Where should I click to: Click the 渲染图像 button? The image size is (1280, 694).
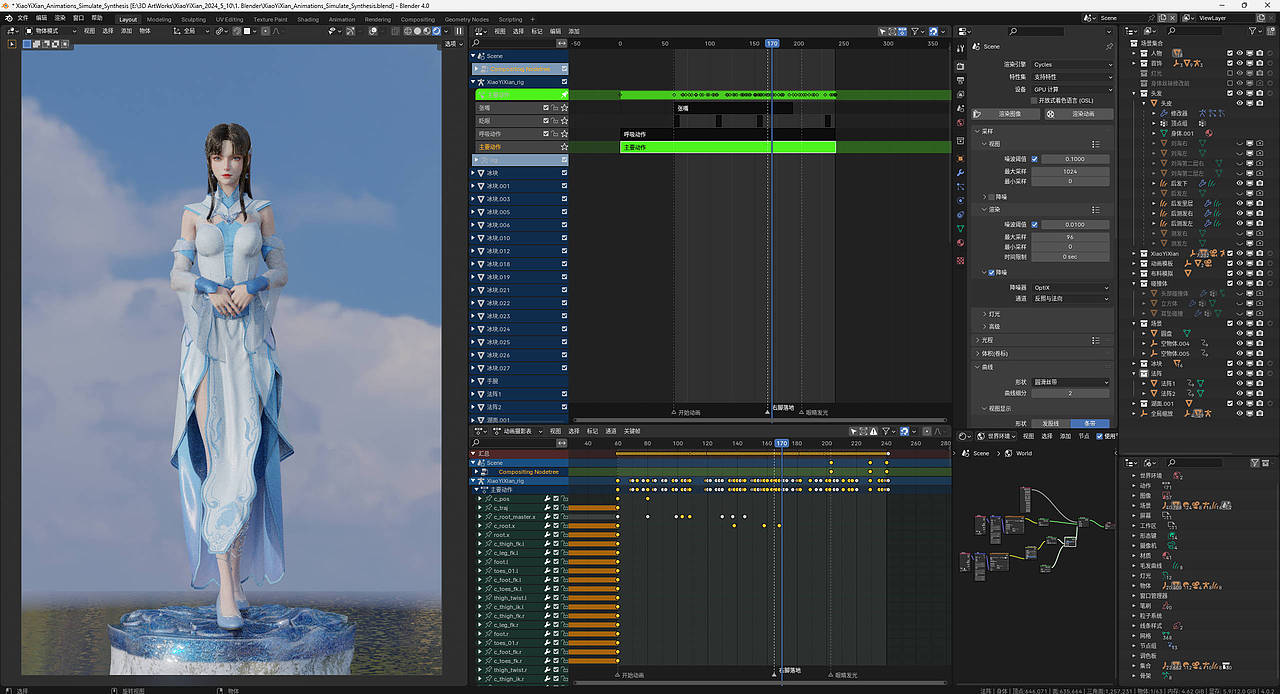click(x=1004, y=114)
